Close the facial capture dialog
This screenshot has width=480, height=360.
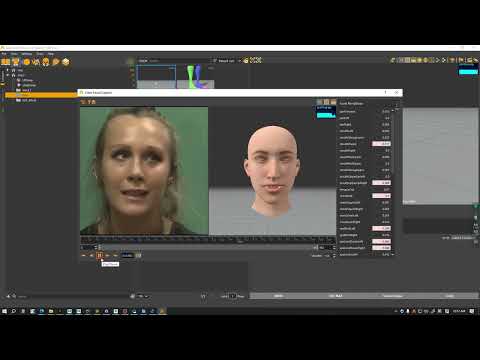pos(396,92)
